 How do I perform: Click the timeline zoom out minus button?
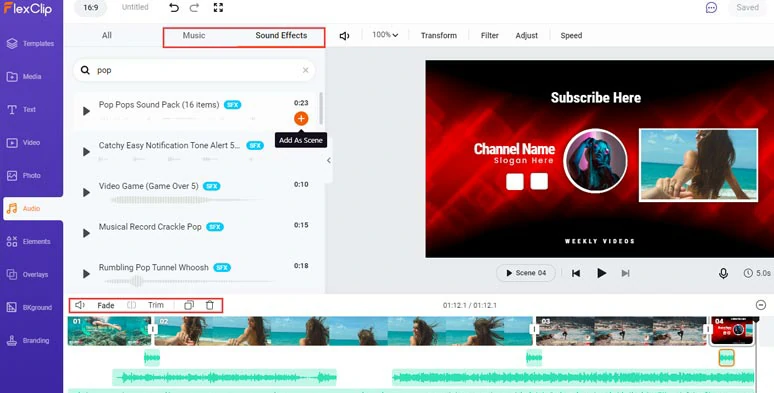pos(761,305)
